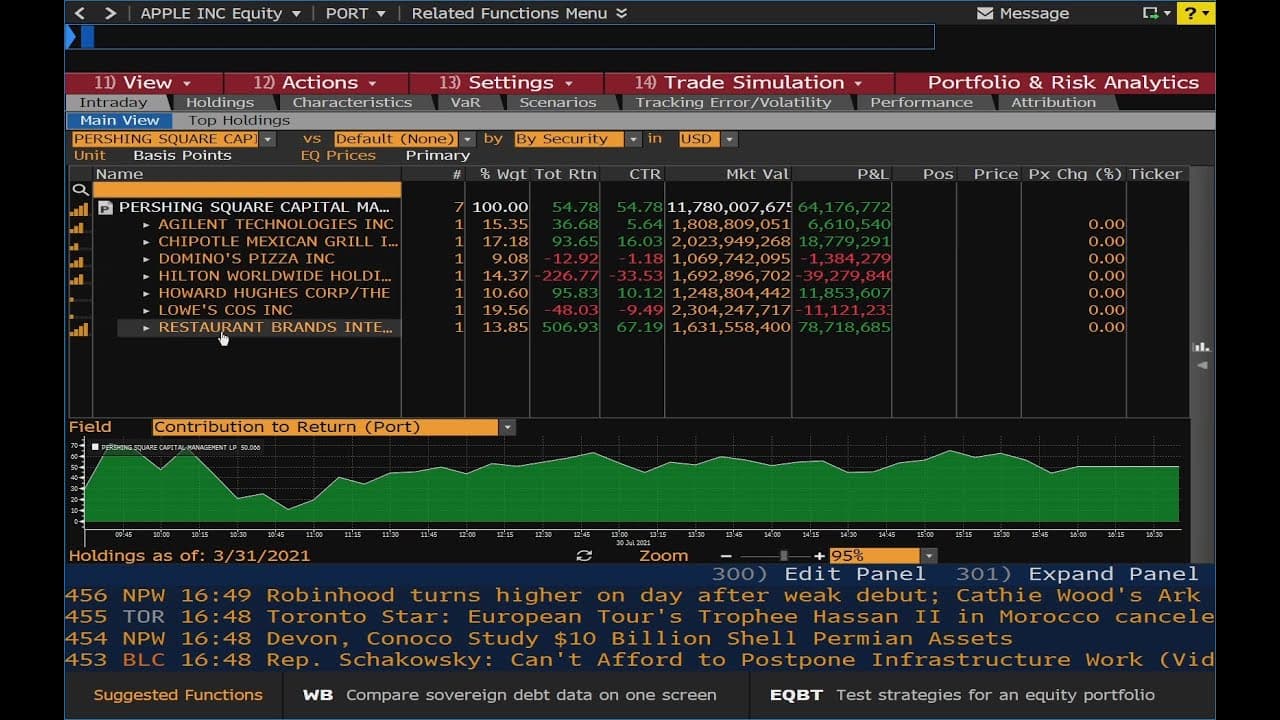Open the 13) Settings menu

(x=505, y=83)
